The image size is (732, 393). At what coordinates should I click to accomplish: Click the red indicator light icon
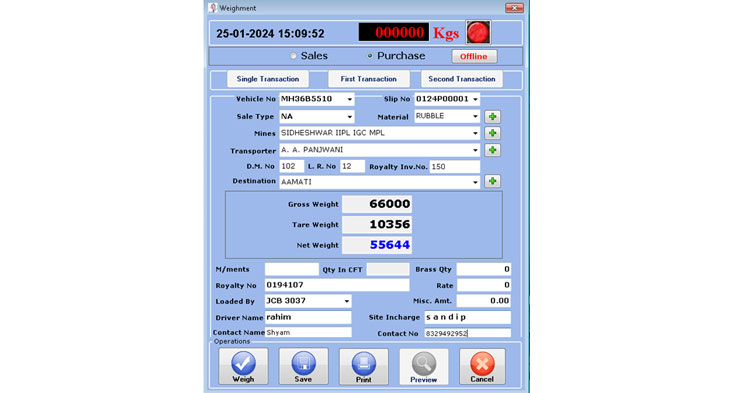[478, 32]
